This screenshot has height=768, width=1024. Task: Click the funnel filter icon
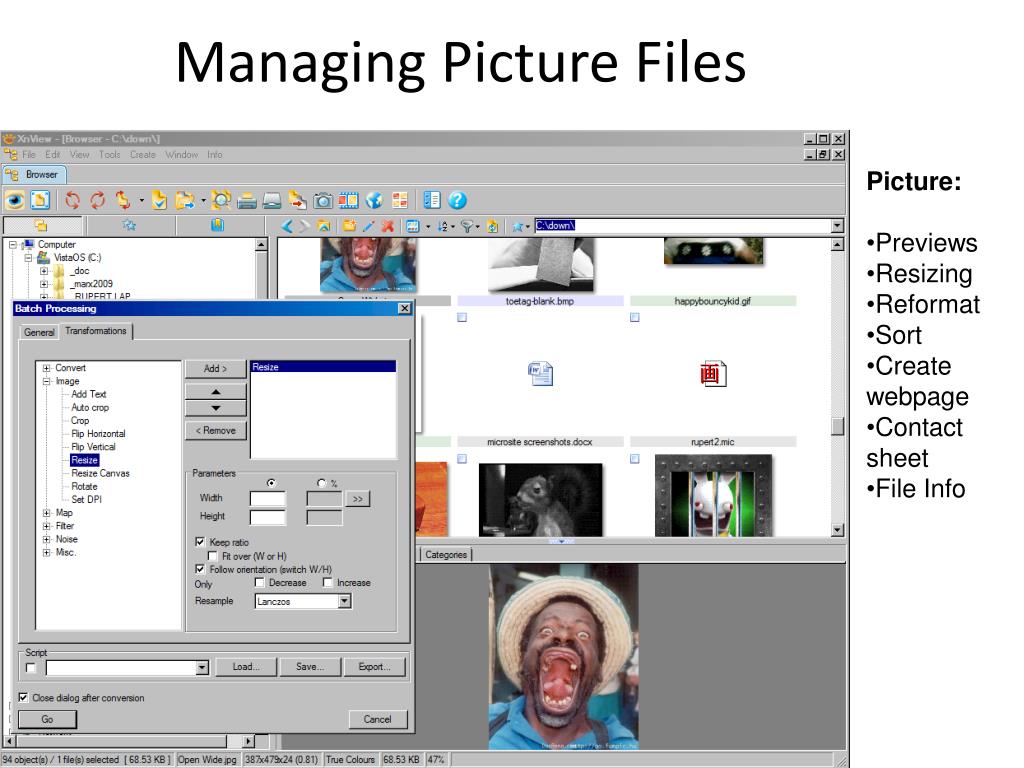click(x=466, y=226)
